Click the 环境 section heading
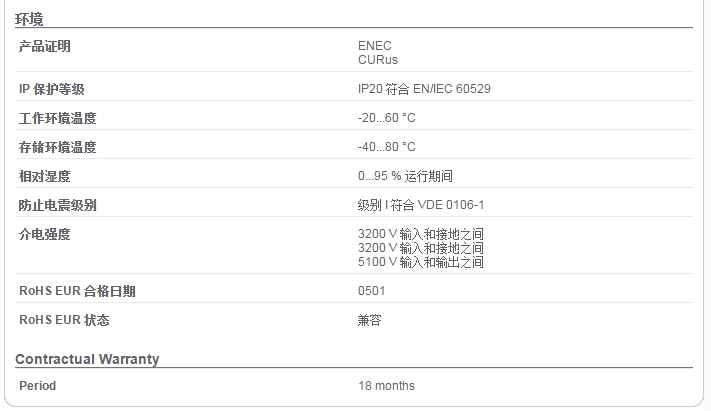The width and height of the screenshot is (711, 411). click(x=29, y=19)
